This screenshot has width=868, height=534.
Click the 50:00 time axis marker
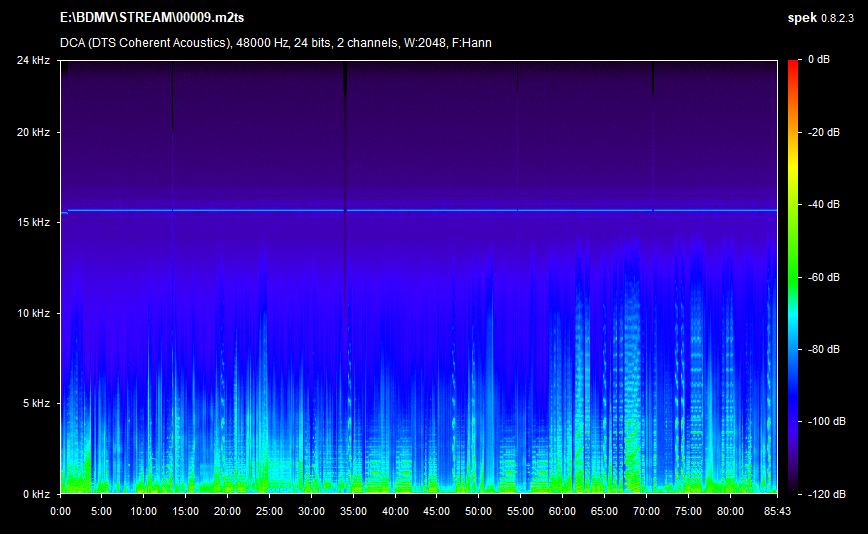[479, 510]
